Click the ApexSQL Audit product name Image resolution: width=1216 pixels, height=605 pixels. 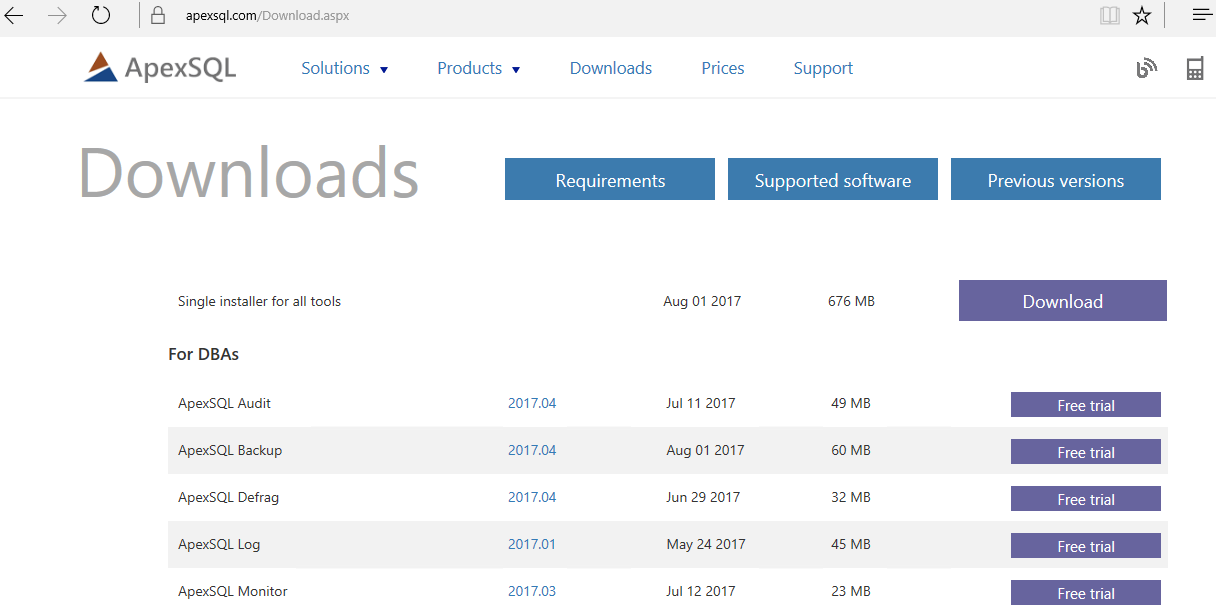click(224, 403)
